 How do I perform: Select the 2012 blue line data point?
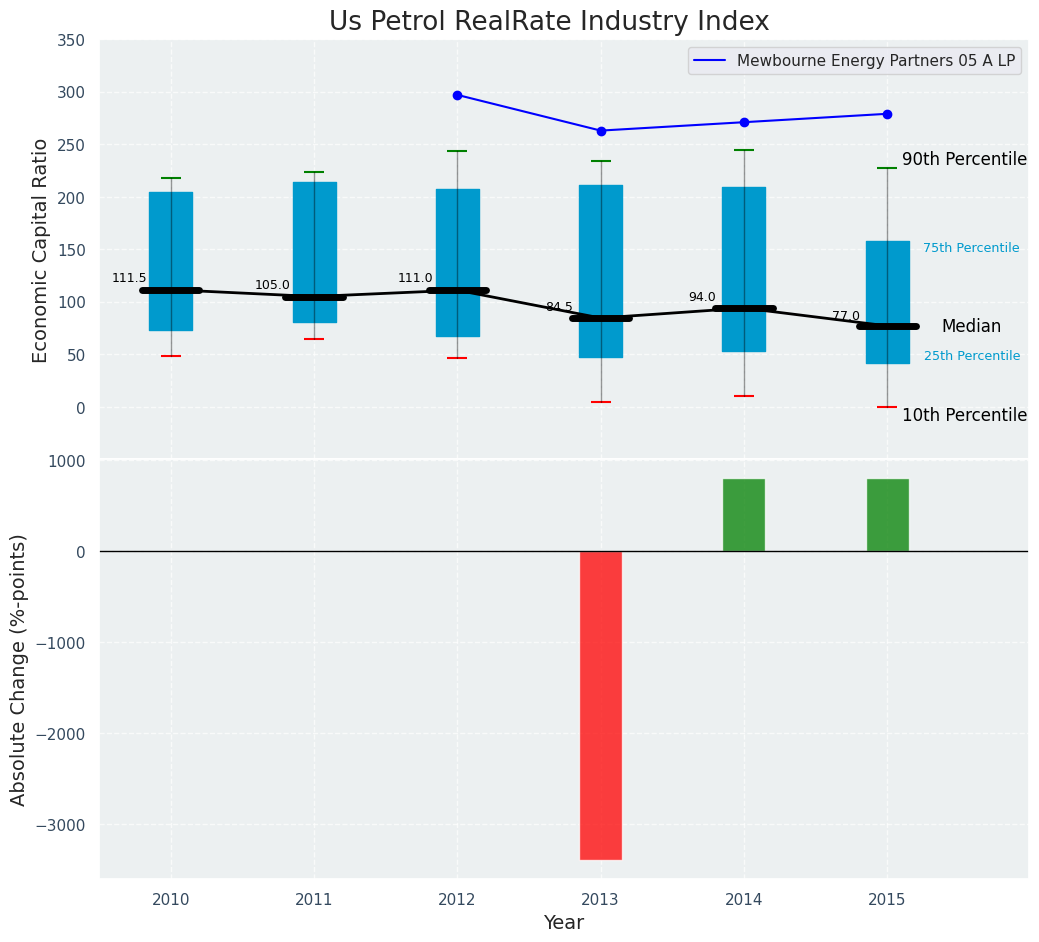(457, 95)
